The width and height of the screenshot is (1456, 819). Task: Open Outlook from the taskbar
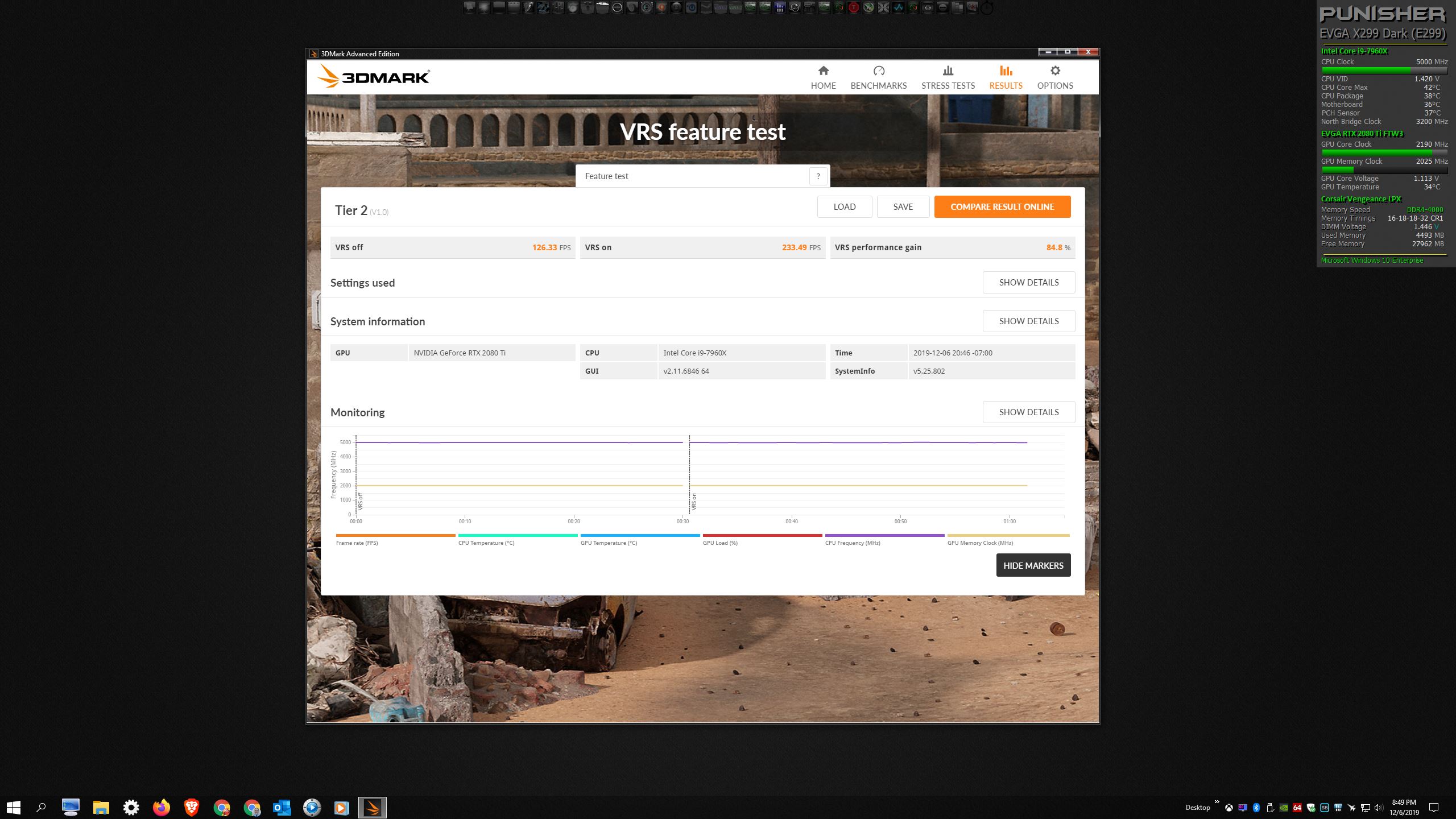(282, 807)
